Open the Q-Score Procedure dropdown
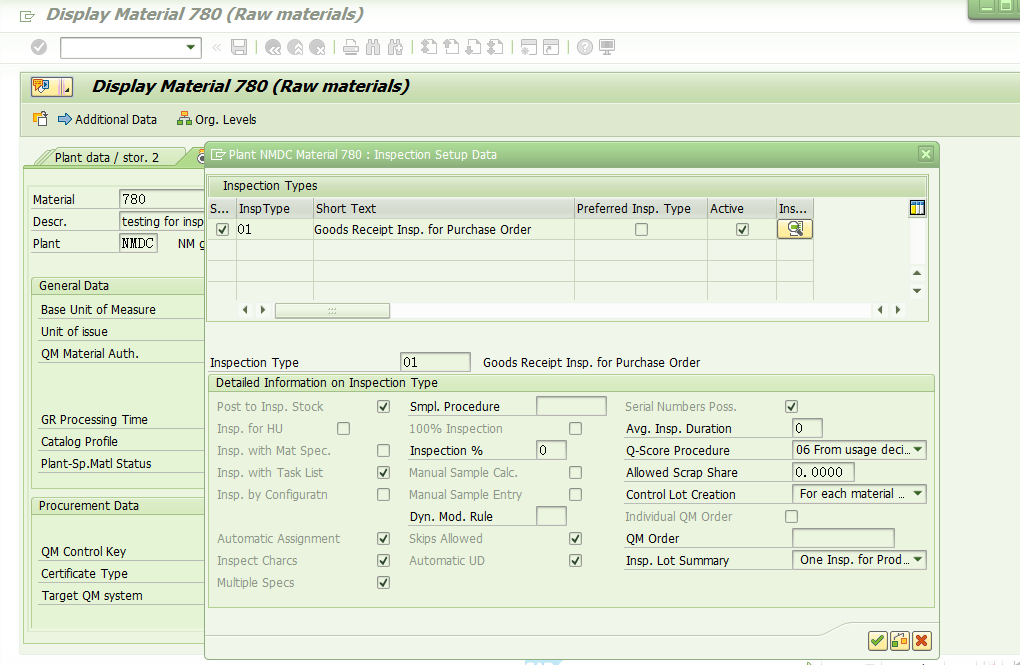The height and width of the screenshot is (665, 1020). click(918, 450)
